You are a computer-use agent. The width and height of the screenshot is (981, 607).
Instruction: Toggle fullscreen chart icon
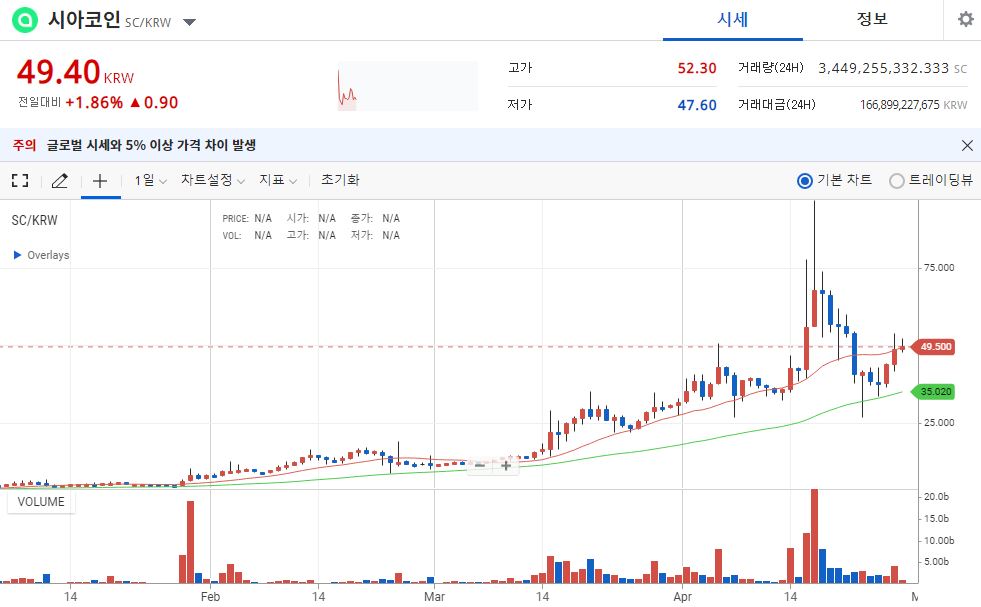pos(20,181)
